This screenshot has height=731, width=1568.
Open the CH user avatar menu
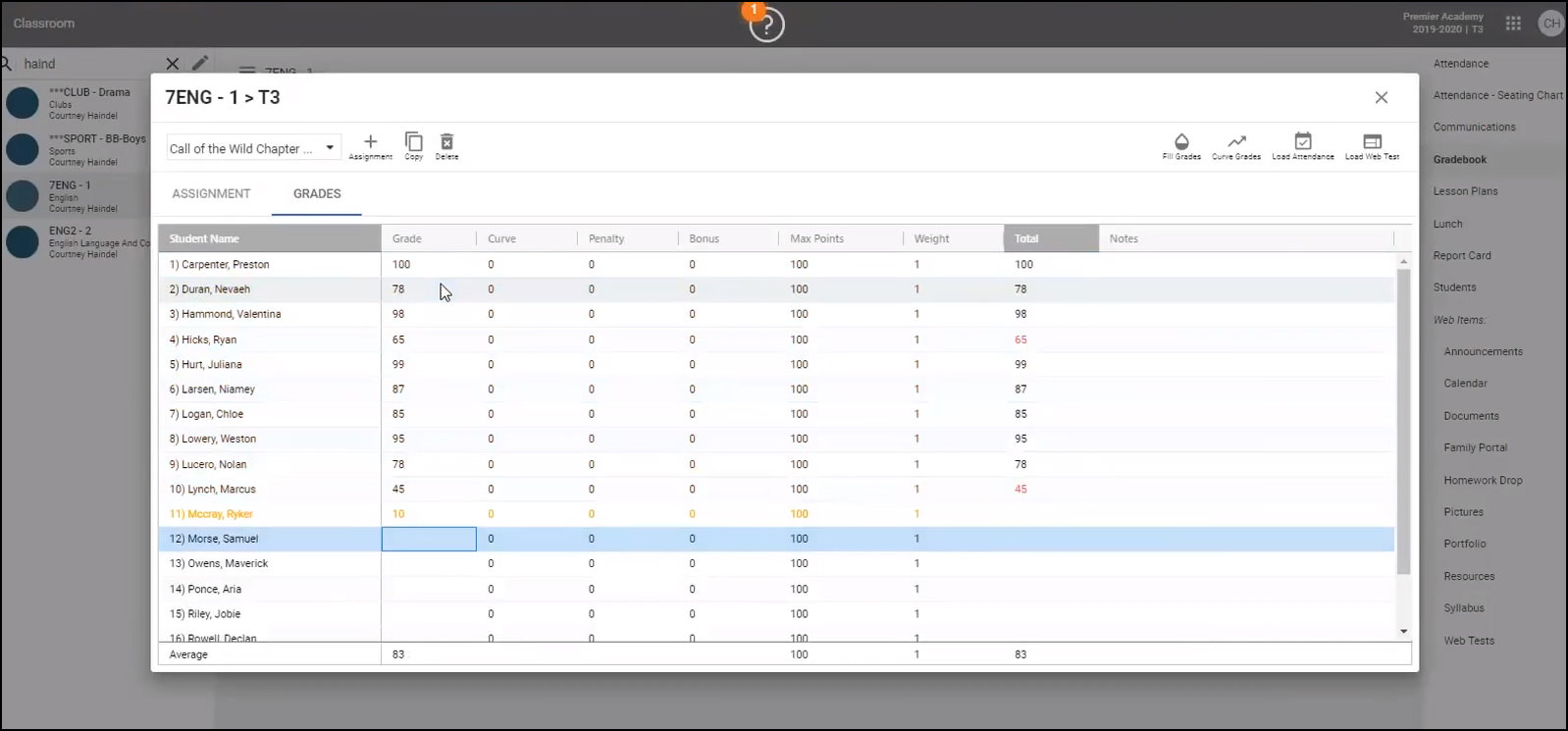click(1551, 24)
